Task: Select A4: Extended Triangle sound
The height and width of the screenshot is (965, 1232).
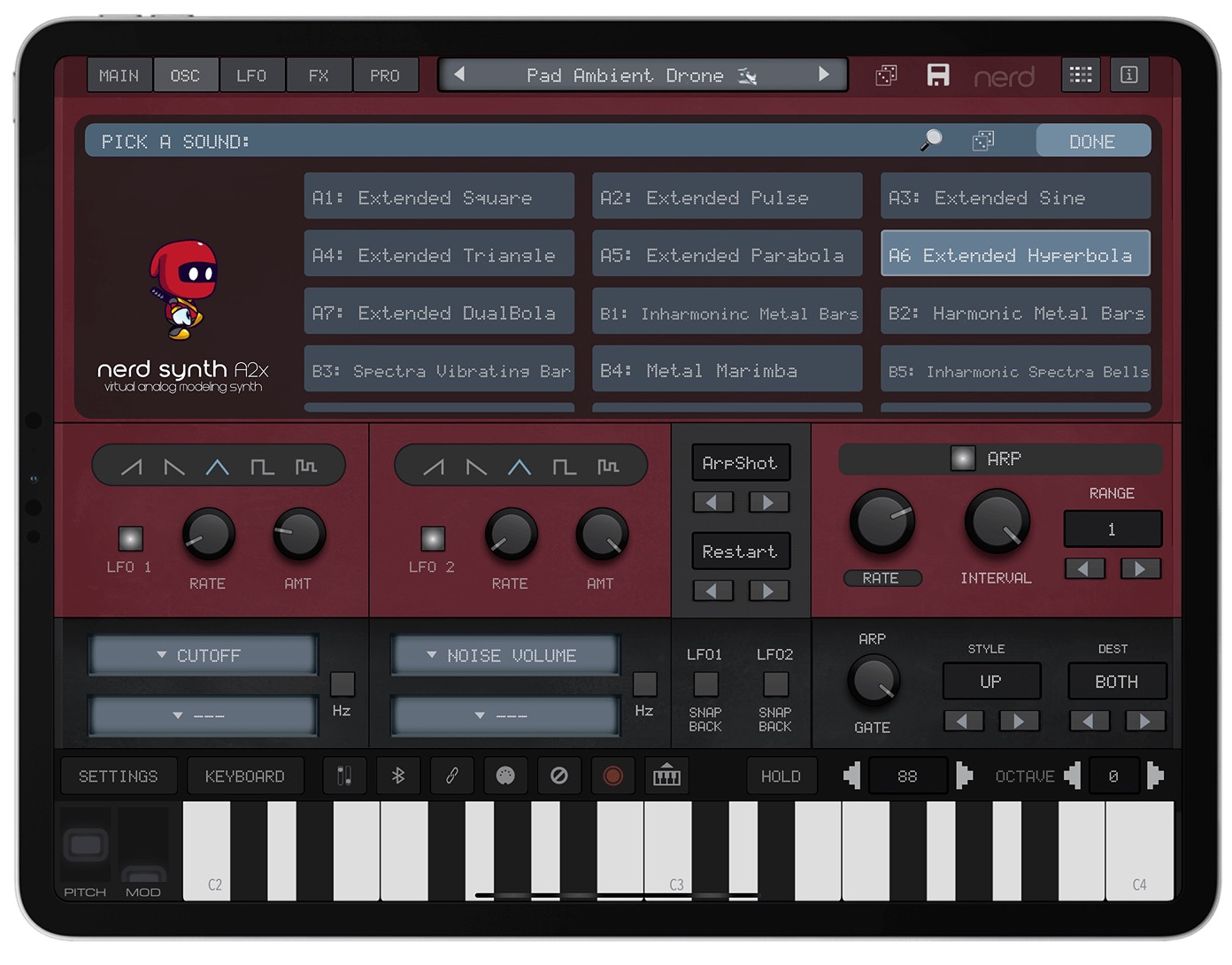Action: point(439,254)
